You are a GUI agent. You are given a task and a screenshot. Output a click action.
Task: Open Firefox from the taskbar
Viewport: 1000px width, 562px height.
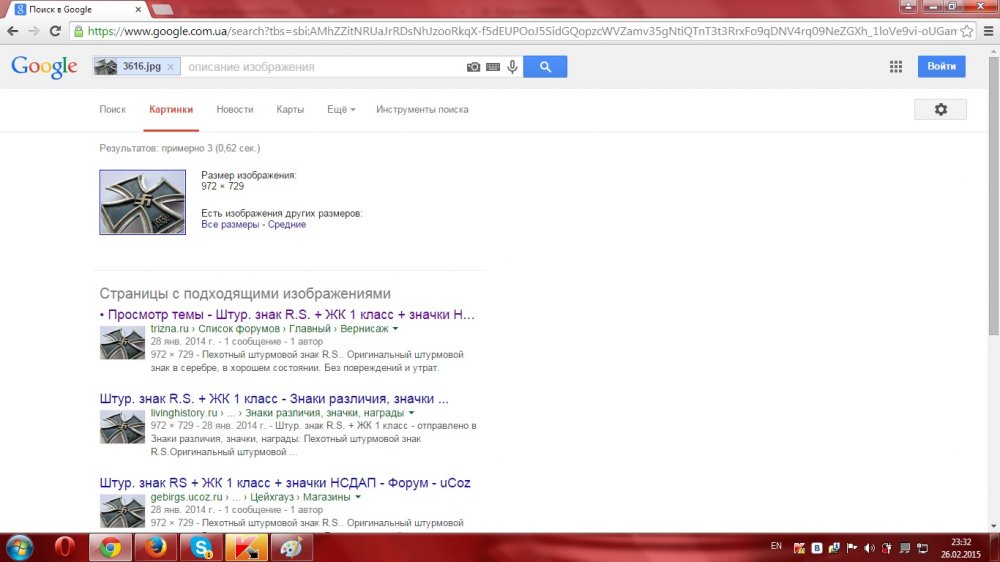156,548
